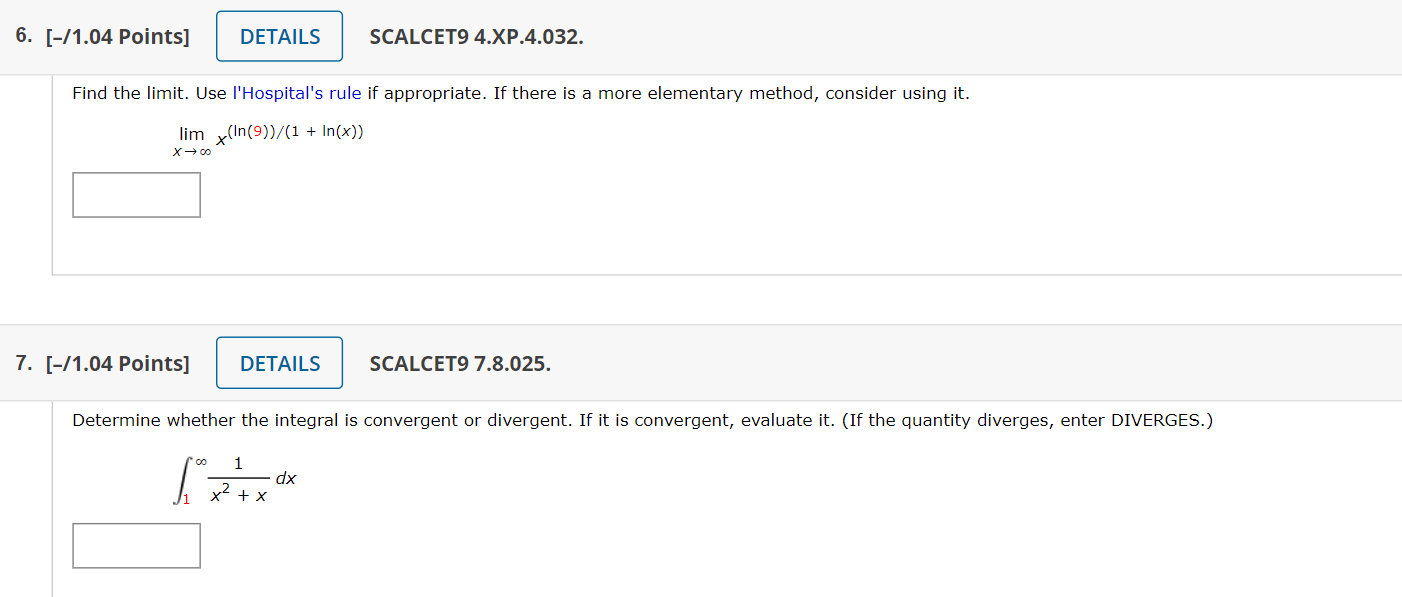Screen dimensions: 1402x597
Task: Click the DIVERGES instruction sentence in question 7
Action: pyautogui.click(x=641, y=420)
